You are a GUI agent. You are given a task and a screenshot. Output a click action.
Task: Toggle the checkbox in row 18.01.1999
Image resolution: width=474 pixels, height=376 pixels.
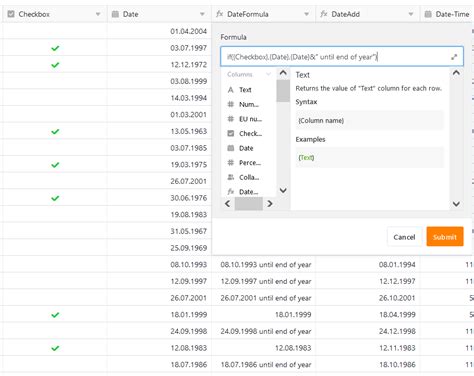point(55,315)
